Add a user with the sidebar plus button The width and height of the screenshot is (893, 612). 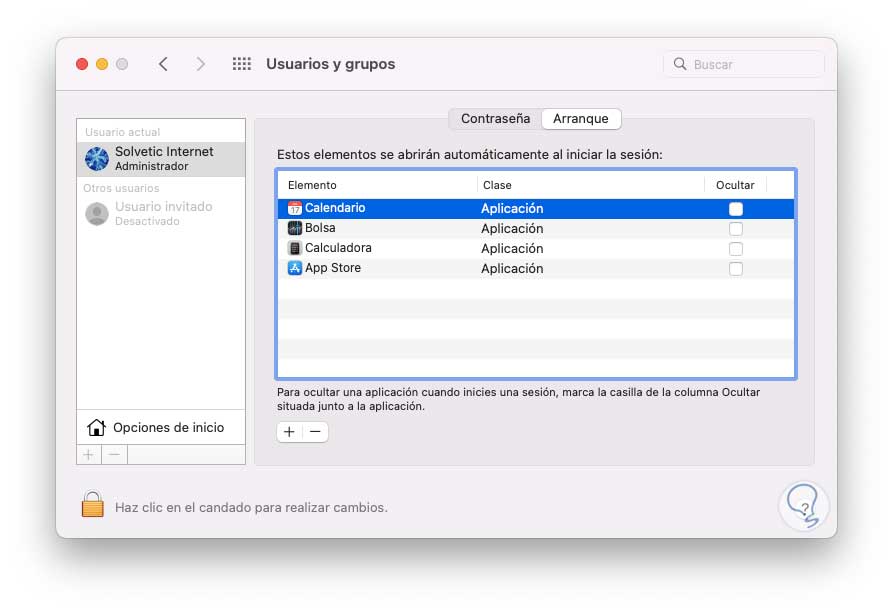[89, 455]
